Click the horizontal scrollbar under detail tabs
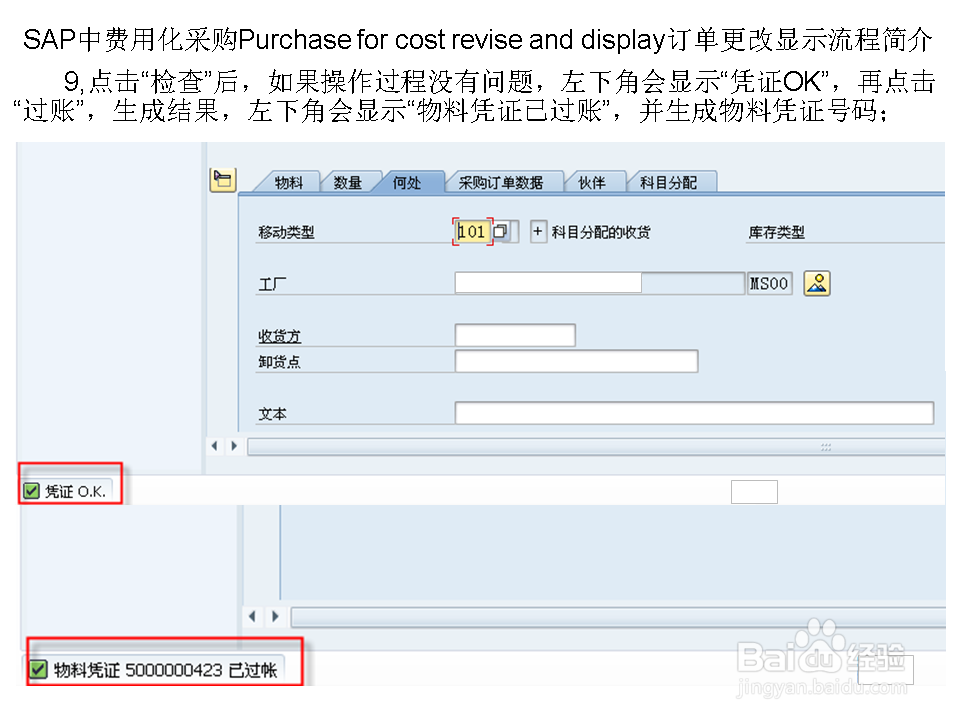The width and height of the screenshot is (960, 720). [596, 446]
